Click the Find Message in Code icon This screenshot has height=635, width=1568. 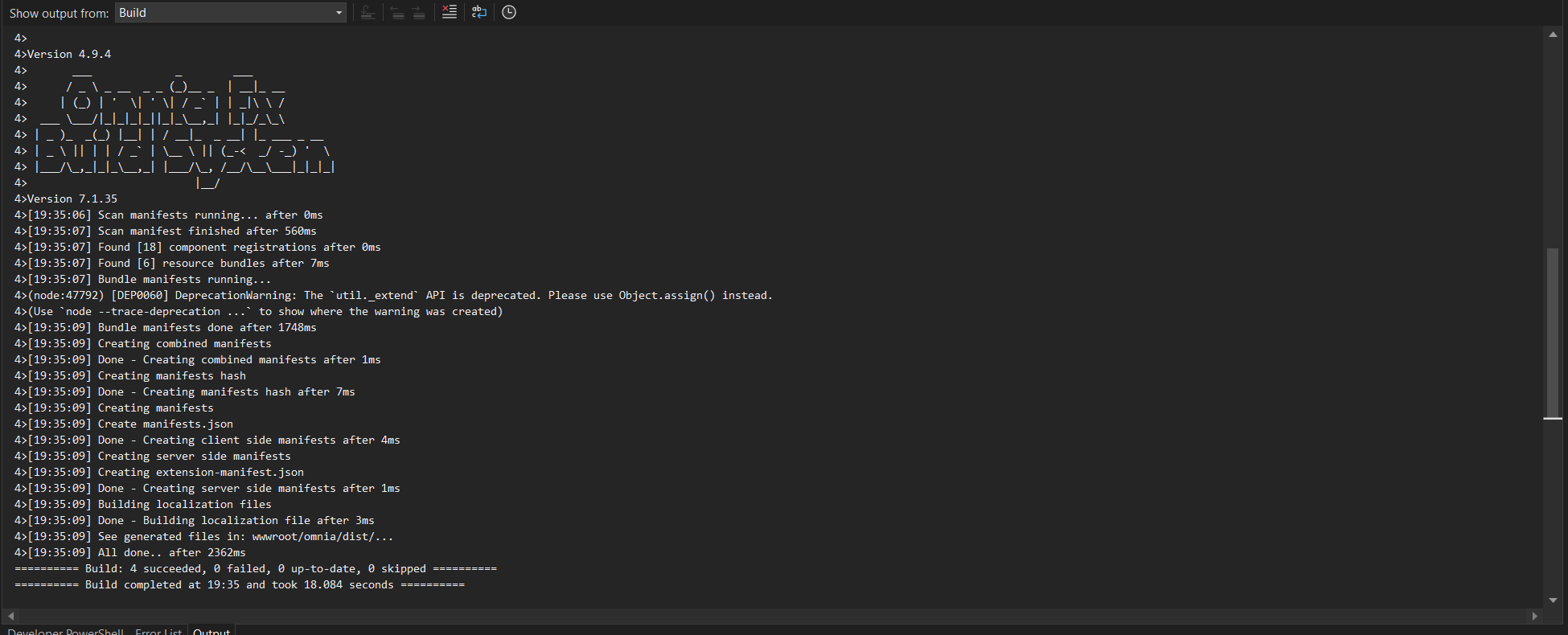(x=367, y=12)
